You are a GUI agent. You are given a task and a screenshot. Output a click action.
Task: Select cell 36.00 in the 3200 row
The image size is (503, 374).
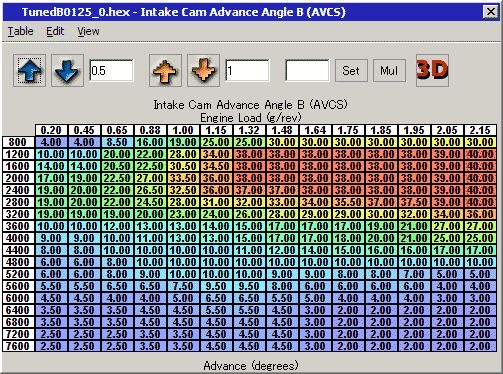tap(480, 214)
